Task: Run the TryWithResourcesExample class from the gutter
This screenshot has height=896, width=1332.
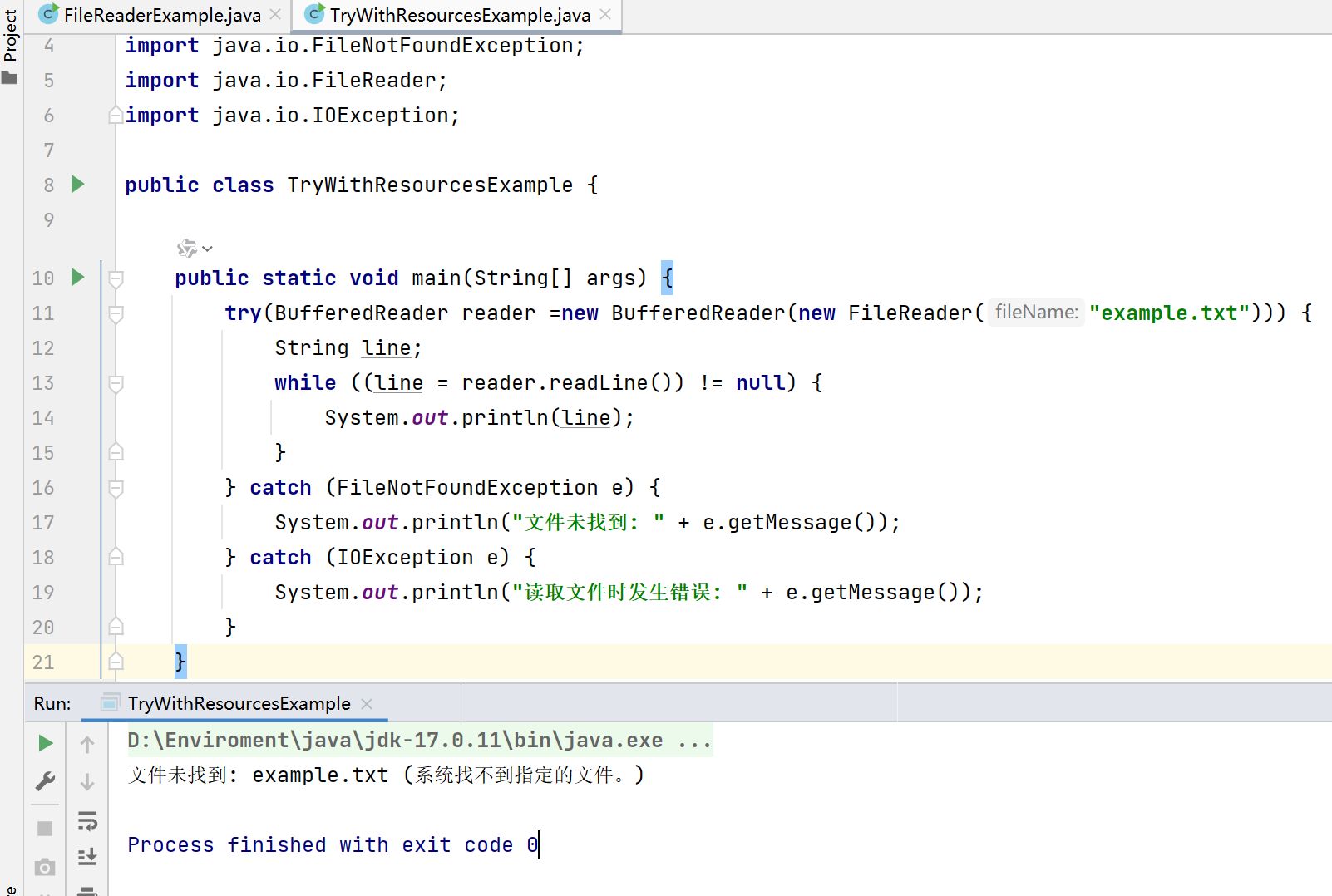Action: coord(77,185)
